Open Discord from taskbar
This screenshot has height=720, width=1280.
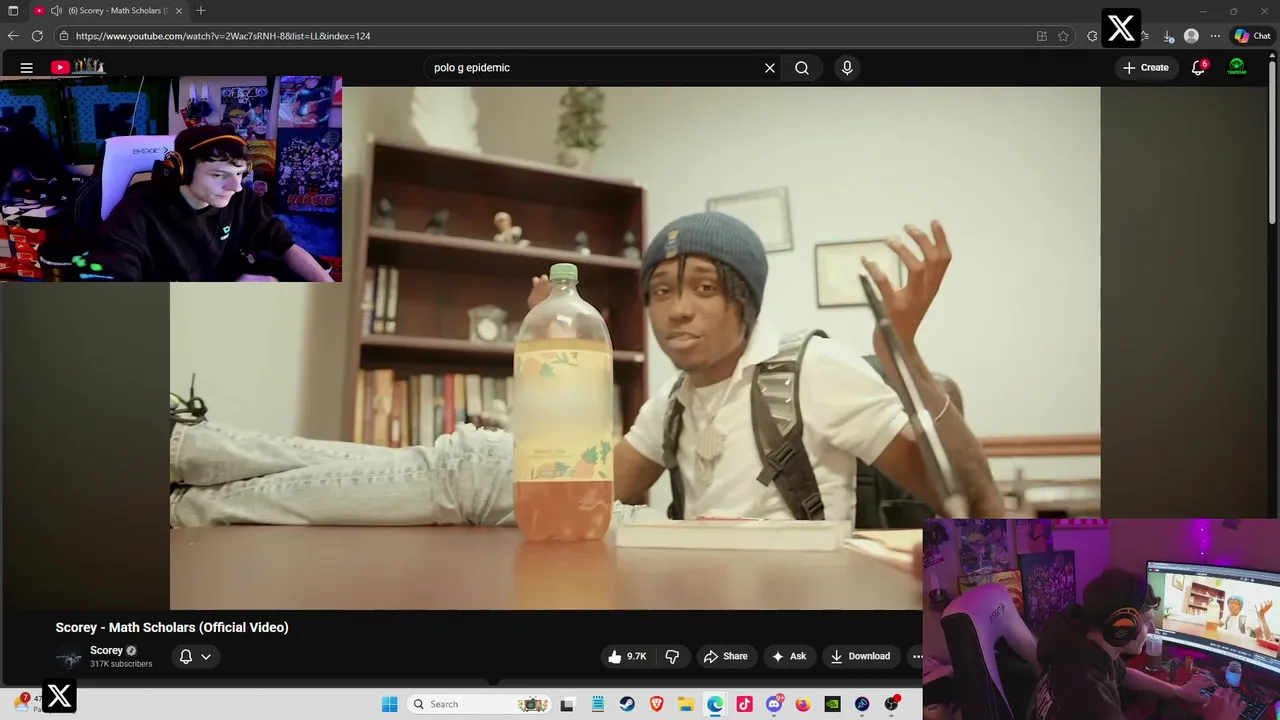[774, 704]
